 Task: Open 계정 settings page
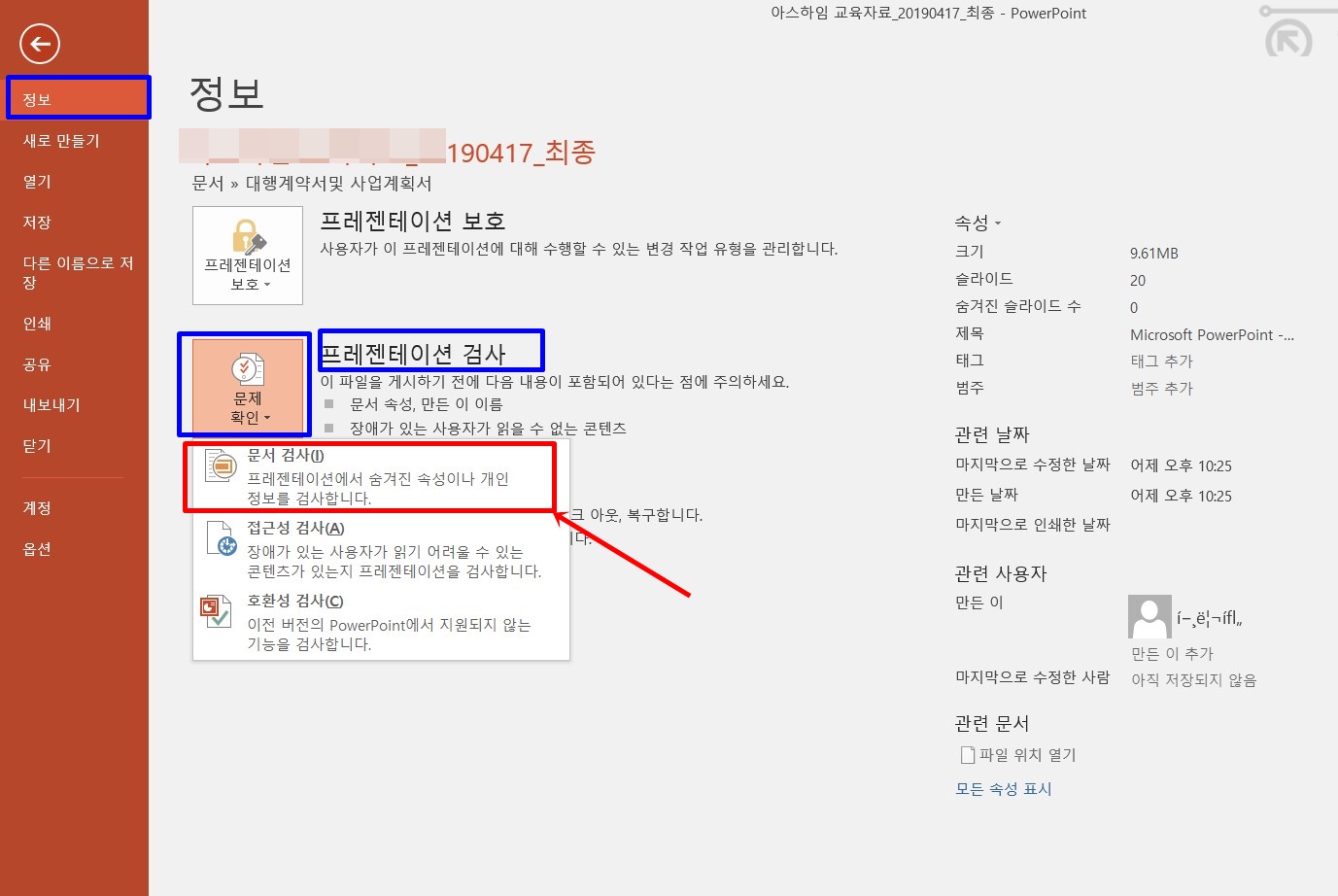(74, 508)
